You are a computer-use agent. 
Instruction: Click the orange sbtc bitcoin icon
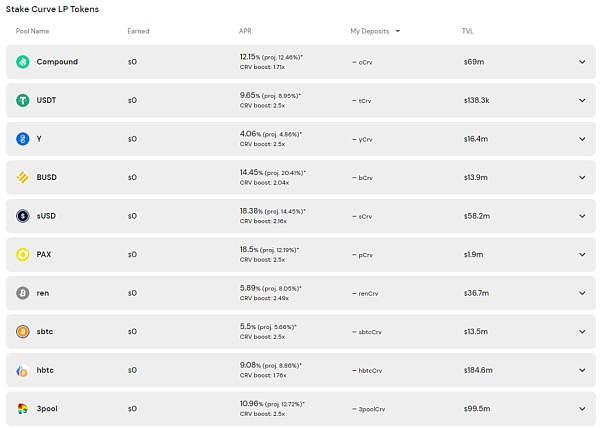pos(23,332)
